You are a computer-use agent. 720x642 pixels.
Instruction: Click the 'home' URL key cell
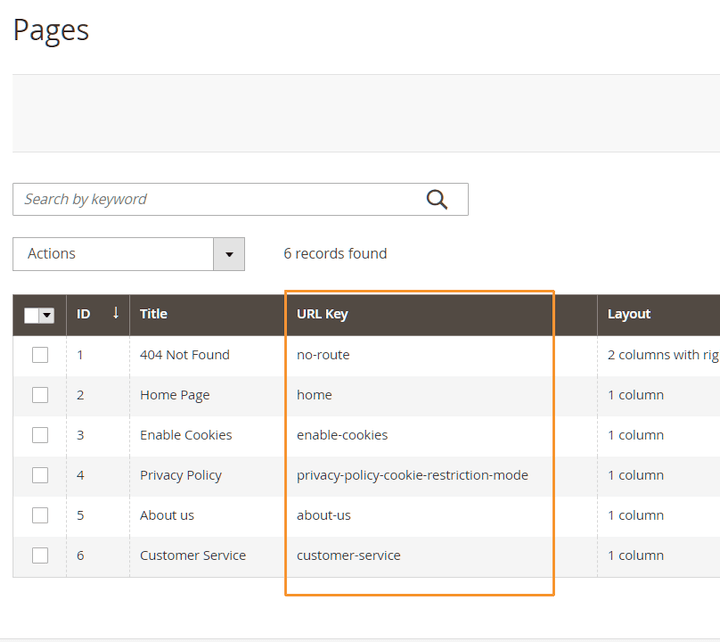[314, 395]
